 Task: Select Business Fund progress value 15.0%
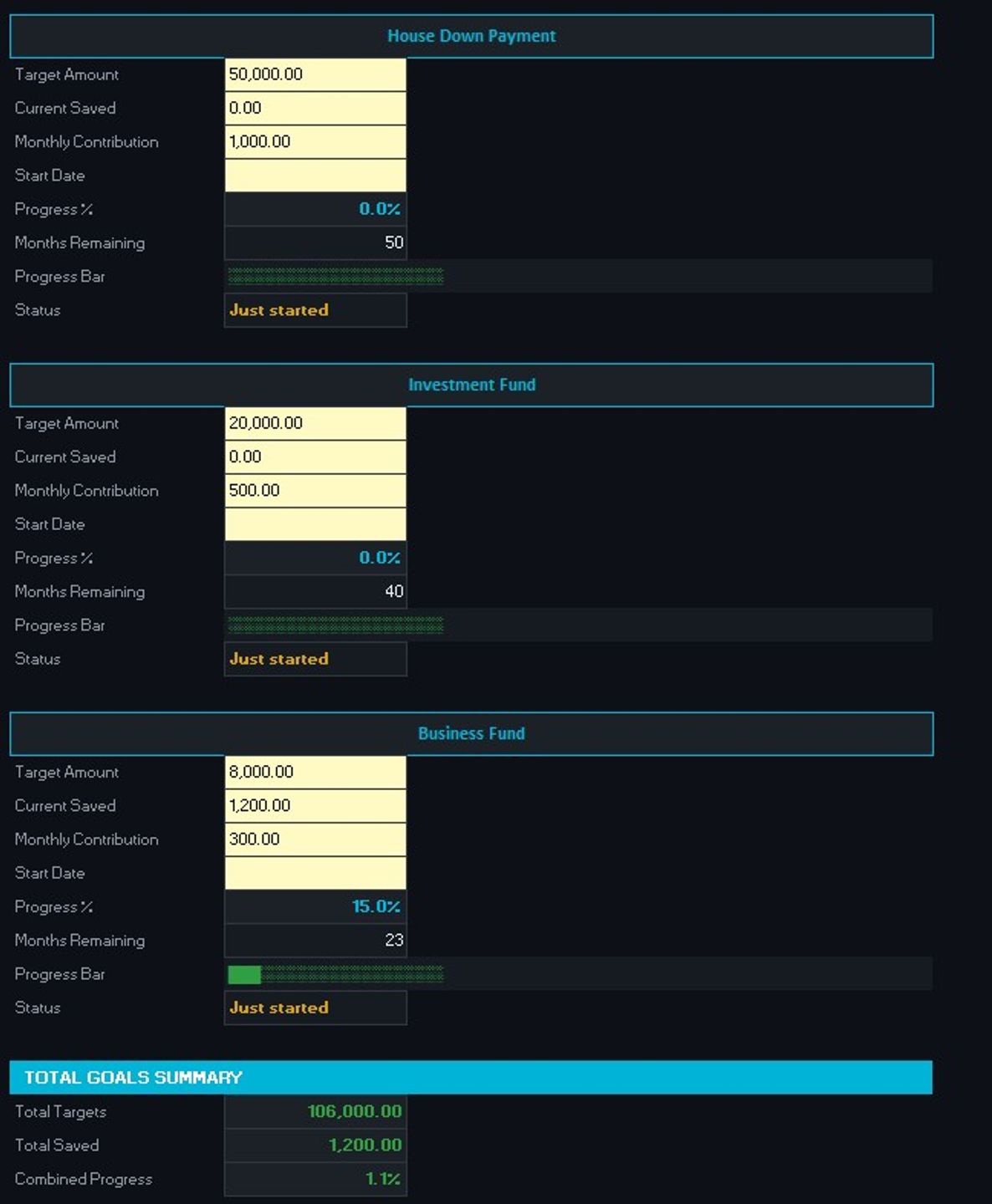(x=315, y=906)
